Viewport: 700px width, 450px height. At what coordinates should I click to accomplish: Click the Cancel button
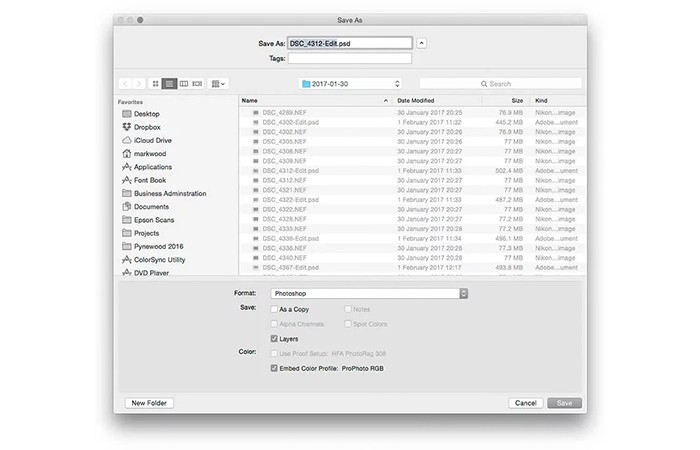point(525,403)
